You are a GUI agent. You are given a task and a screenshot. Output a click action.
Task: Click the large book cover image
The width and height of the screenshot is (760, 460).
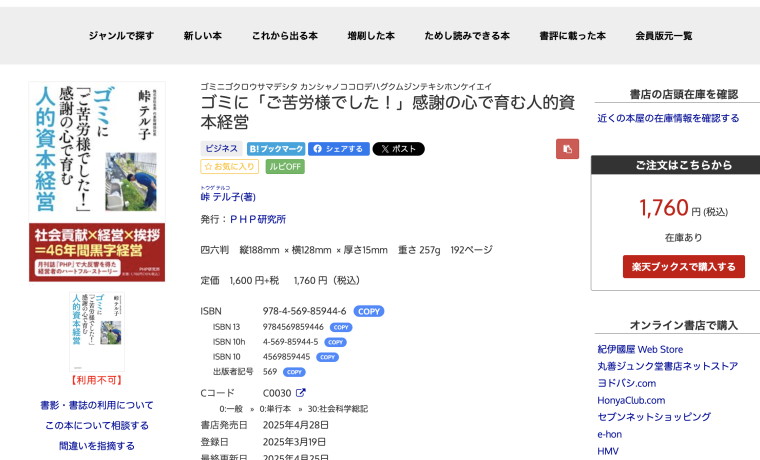pyautogui.click(x=96, y=181)
